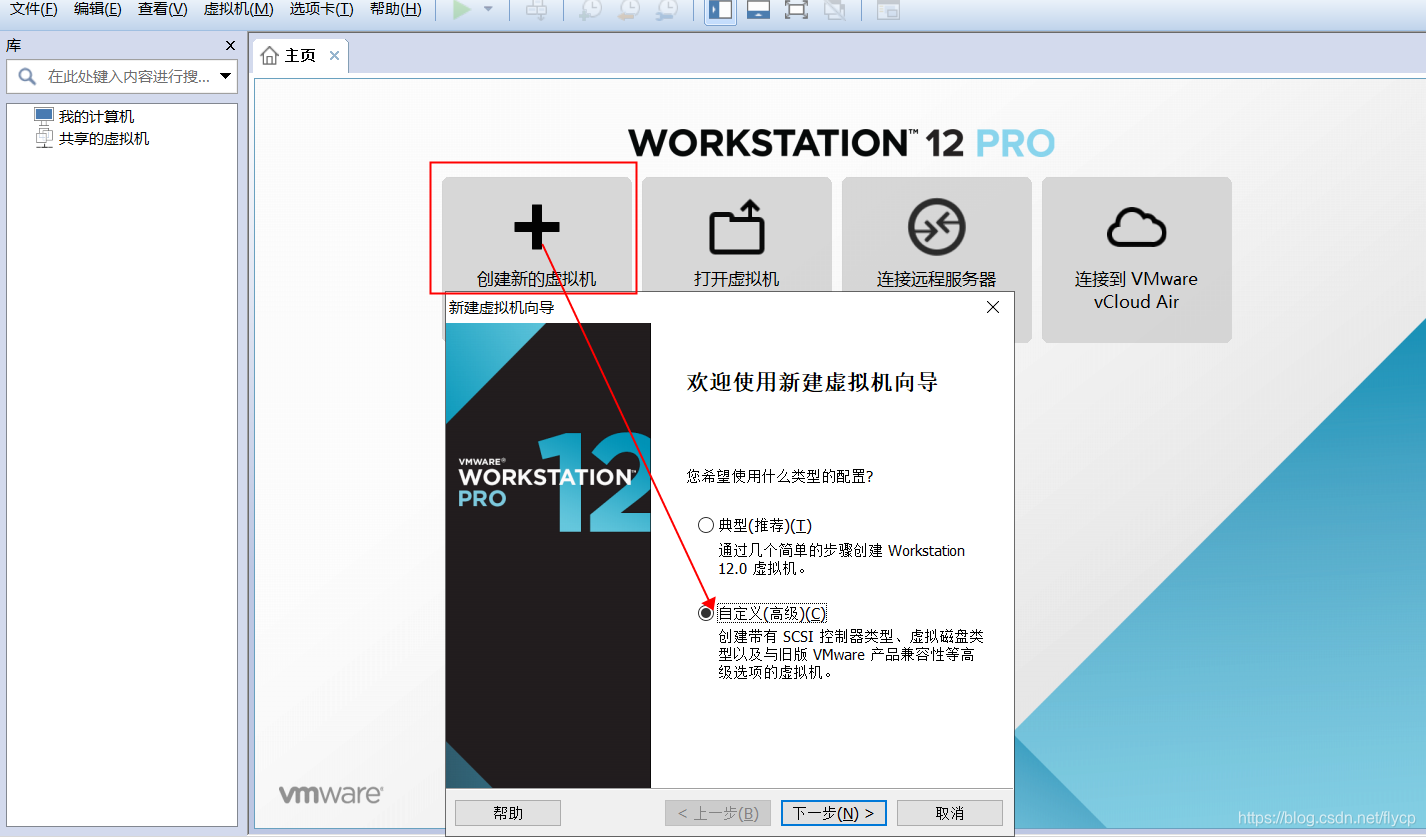Viewport: 1426px width, 837px height.
Task: Open the 虚拟机(M) menu
Action: click(239, 9)
